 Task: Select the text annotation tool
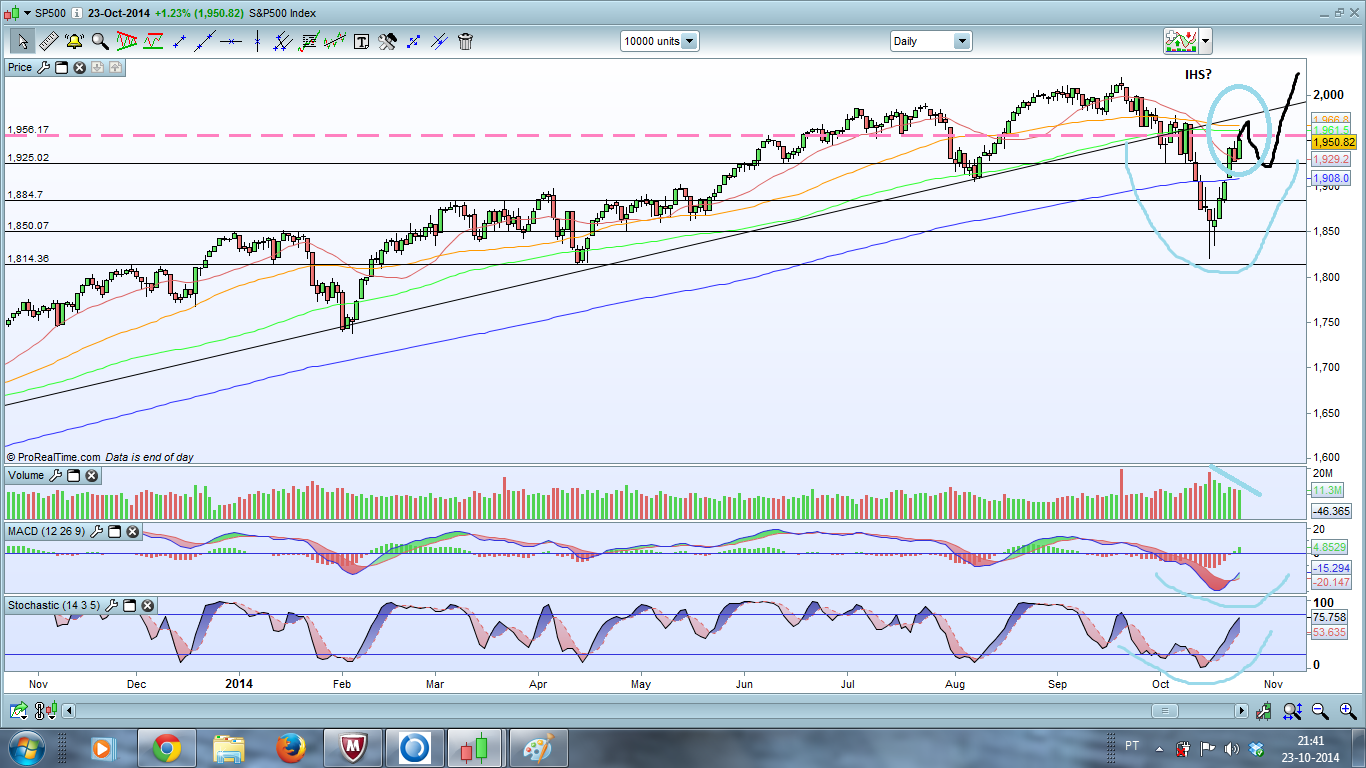[x=361, y=41]
